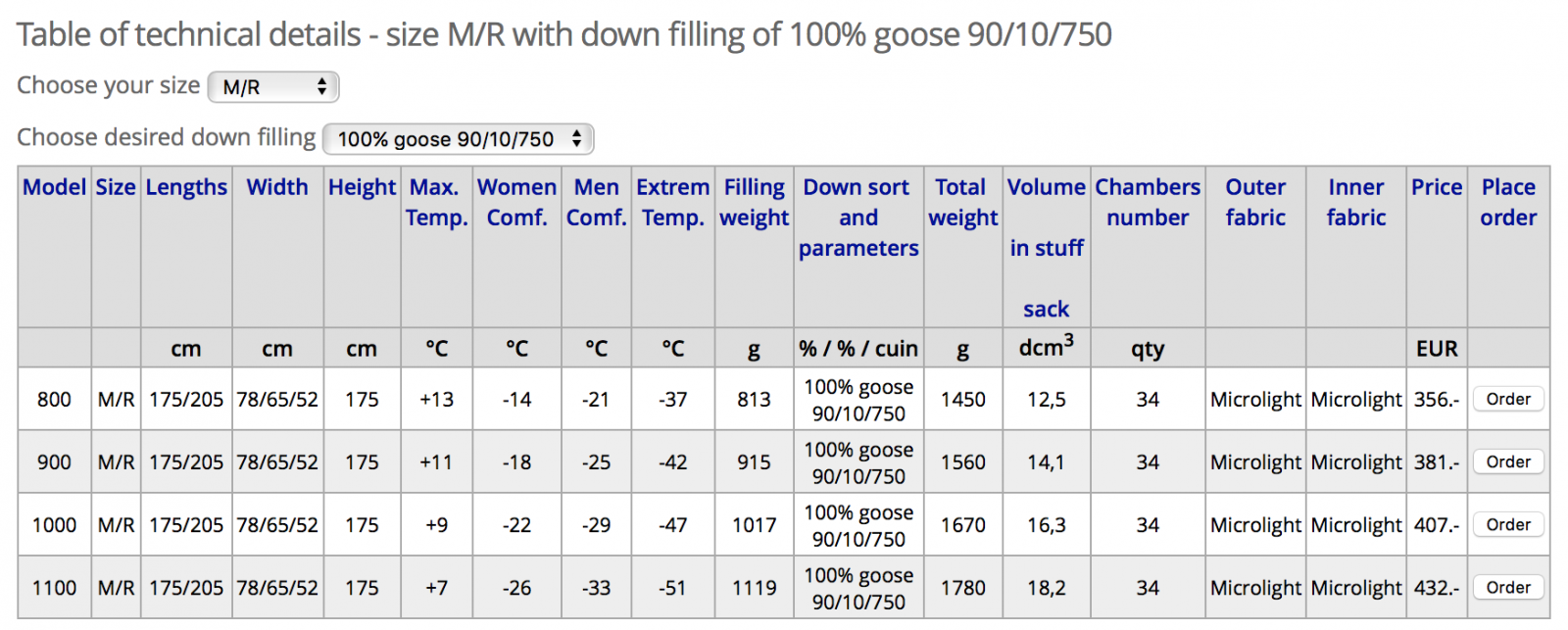Click the 356.- price for model 800
Image resolution: width=1568 pixels, height=630 pixels.
pyautogui.click(x=1436, y=400)
